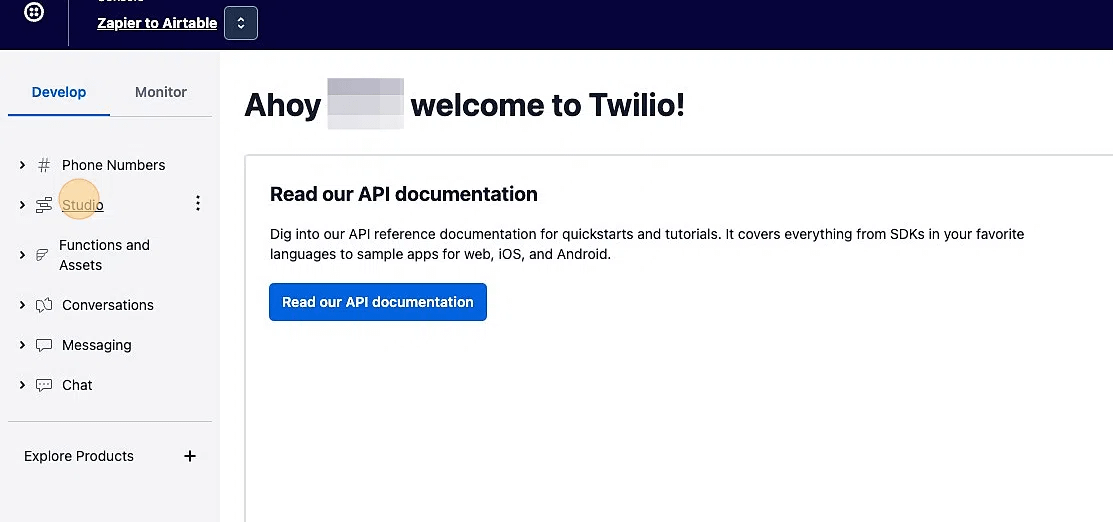Viewport: 1113px width, 522px height.
Task: Click Explore Products label
Action: point(79,456)
